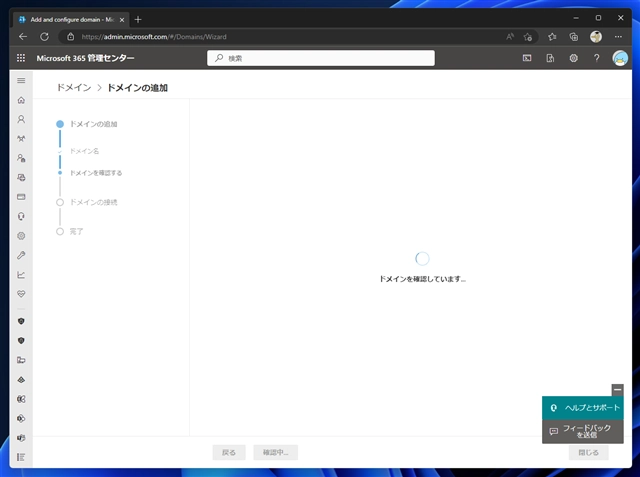Image resolution: width=640 pixels, height=477 pixels.
Task: Open browser favorites list icon
Action: coord(552,37)
